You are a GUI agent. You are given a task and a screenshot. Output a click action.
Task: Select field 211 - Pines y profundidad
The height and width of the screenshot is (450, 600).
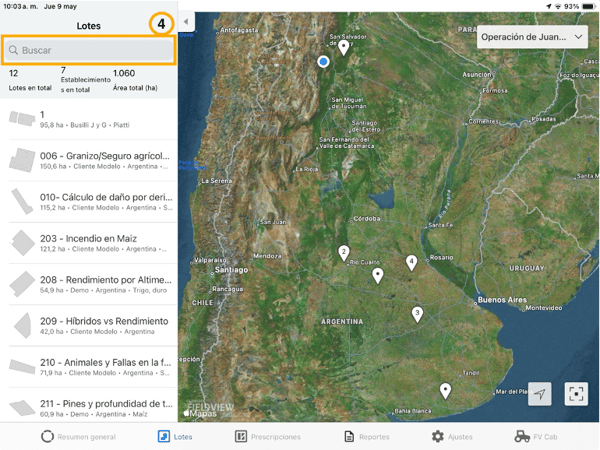point(89,406)
